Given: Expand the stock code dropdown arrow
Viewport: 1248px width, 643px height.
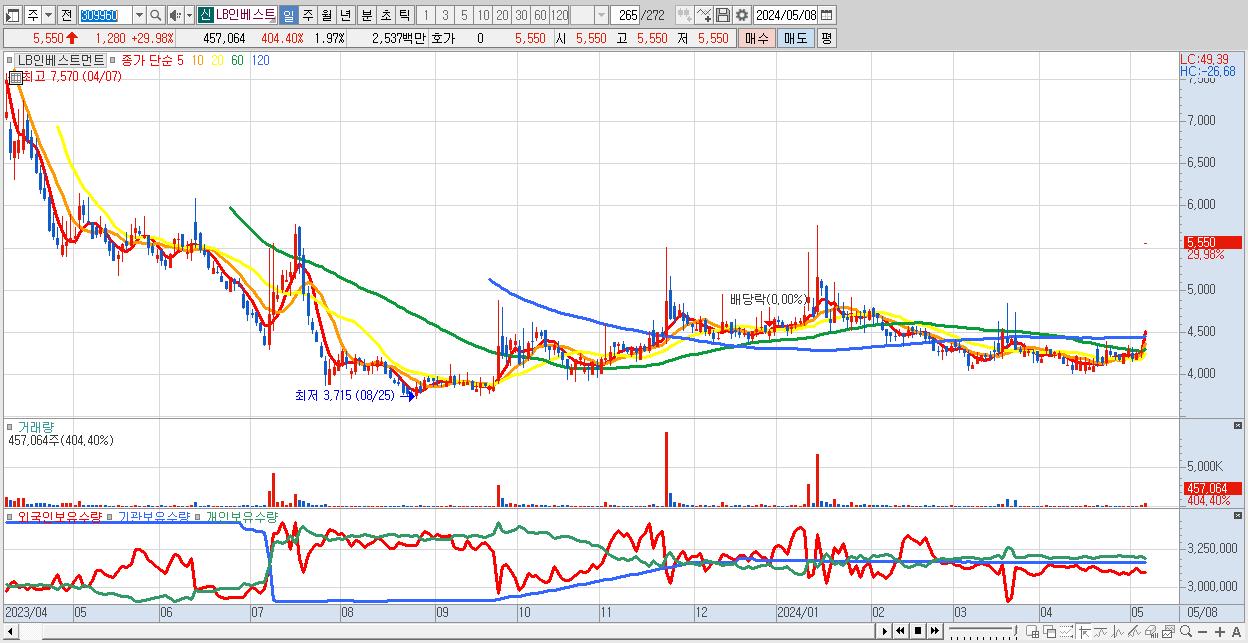Looking at the screenshot, I should 138,15.
